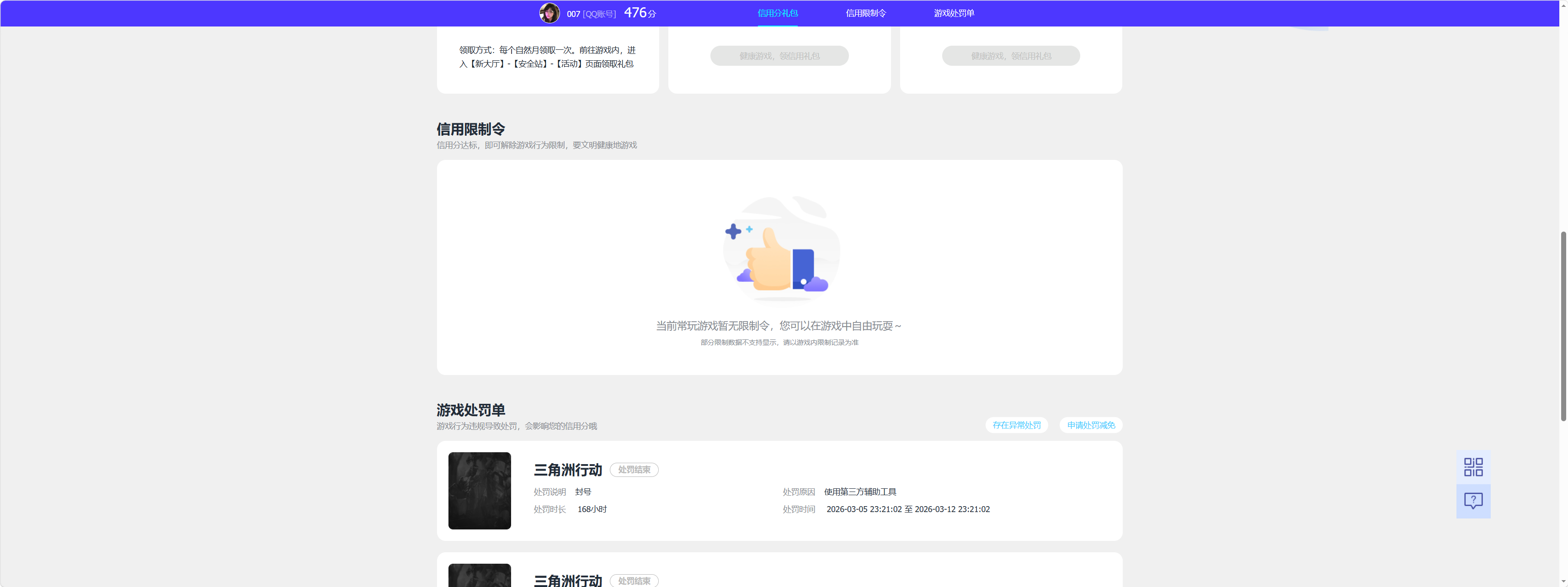Click the first 三角洲行动 game thumbnail
Image resolution: width=1568 pixels, height=587 pixels.
pos(480,490)
